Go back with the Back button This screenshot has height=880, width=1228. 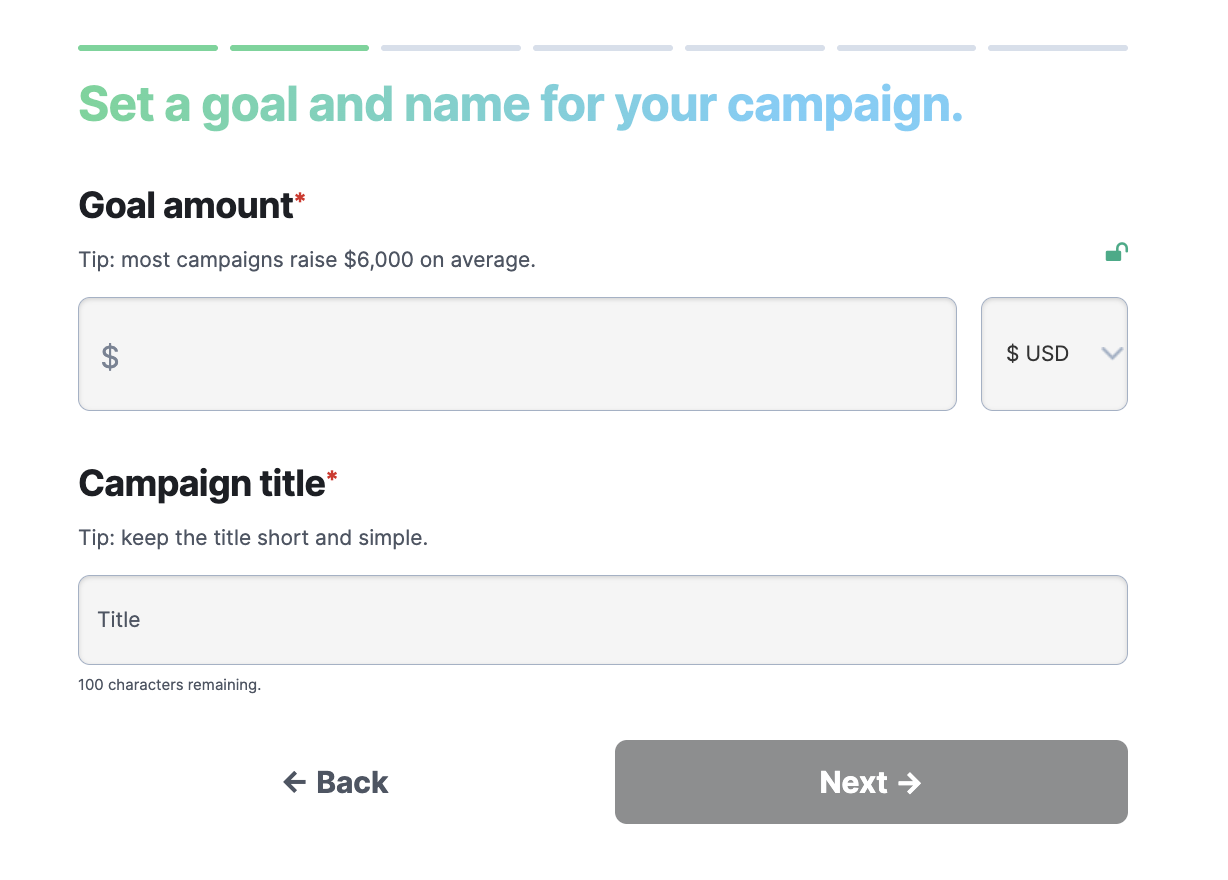pyautogui.click(x=336, y=782)
